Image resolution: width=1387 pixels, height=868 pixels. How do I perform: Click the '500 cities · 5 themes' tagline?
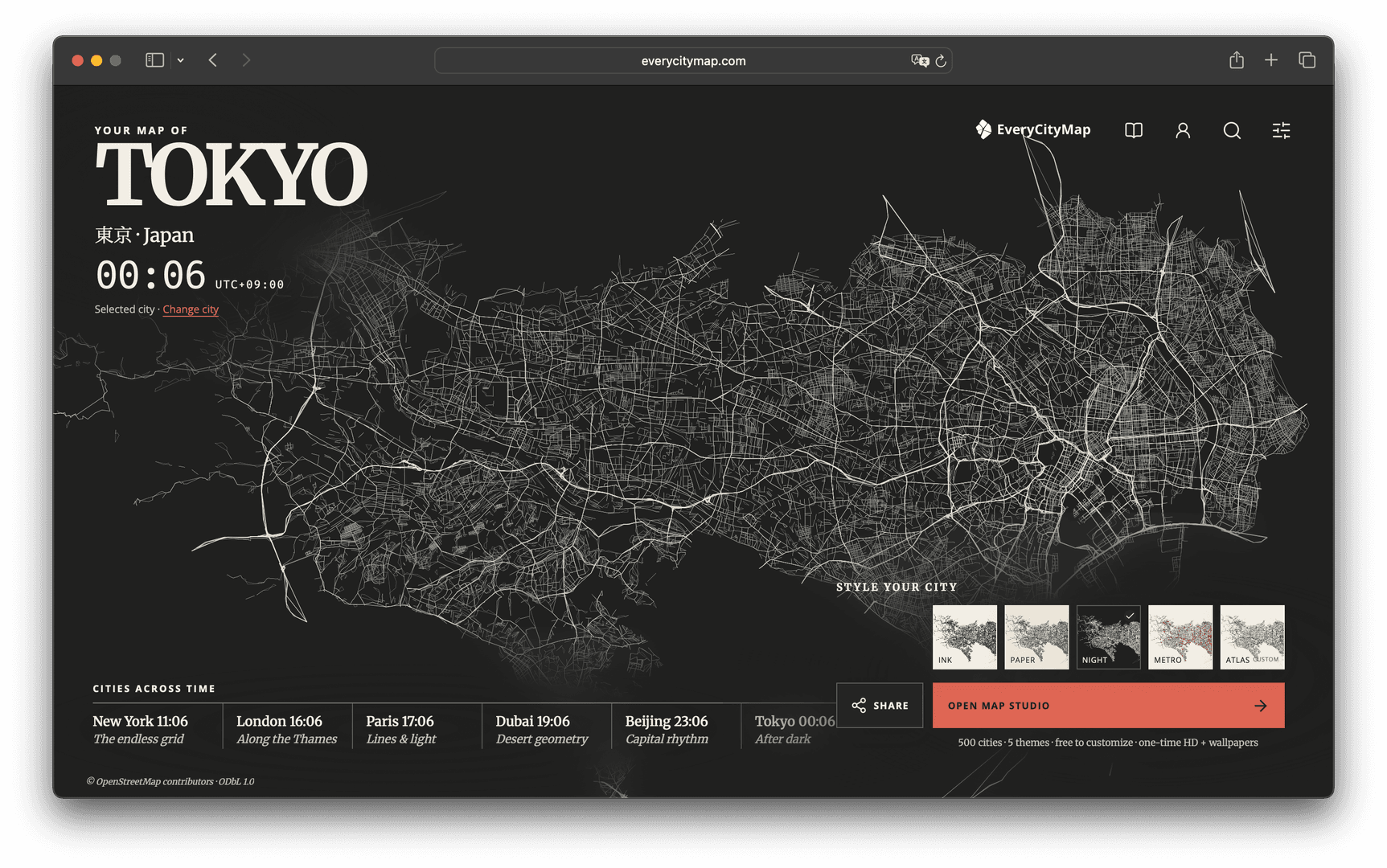1108,743
